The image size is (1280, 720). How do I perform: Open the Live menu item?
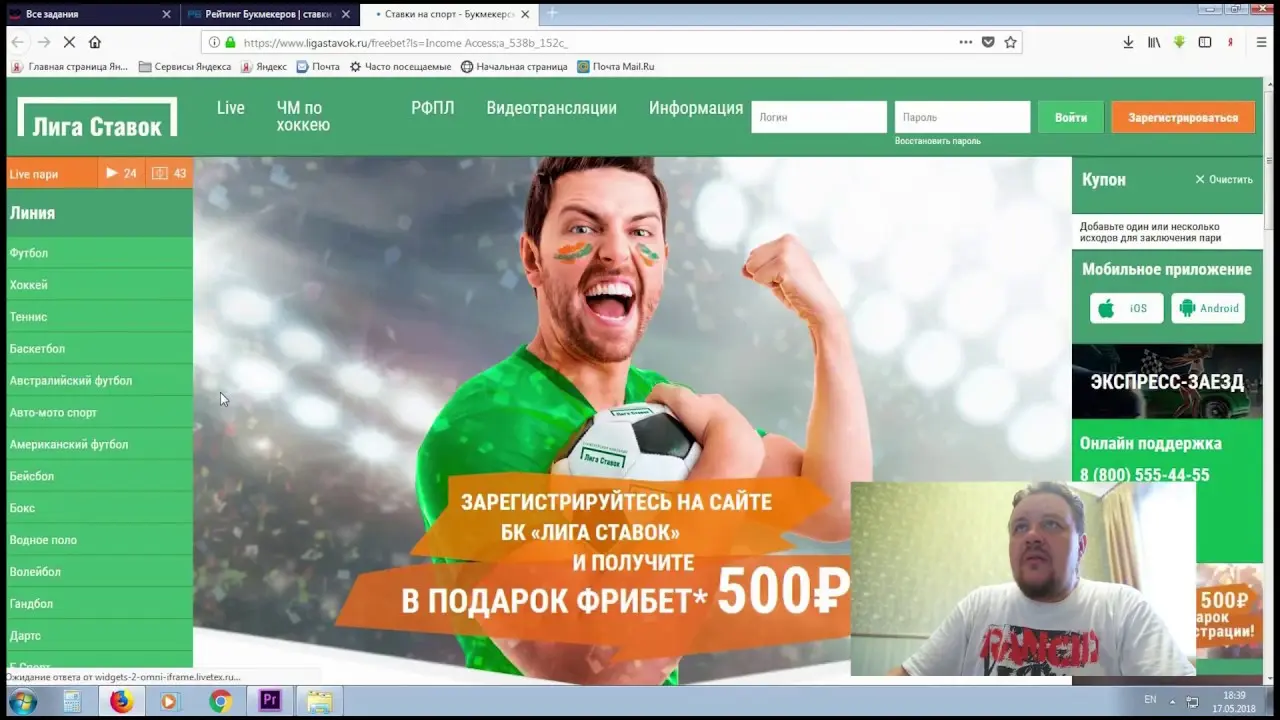[231, 108]
